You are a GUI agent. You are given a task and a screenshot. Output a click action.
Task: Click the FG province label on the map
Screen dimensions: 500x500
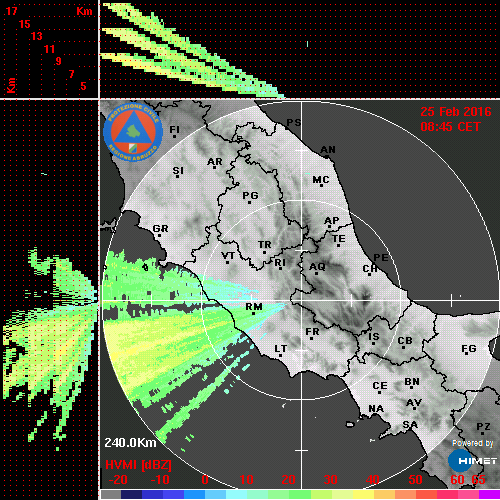click(469, 349)
